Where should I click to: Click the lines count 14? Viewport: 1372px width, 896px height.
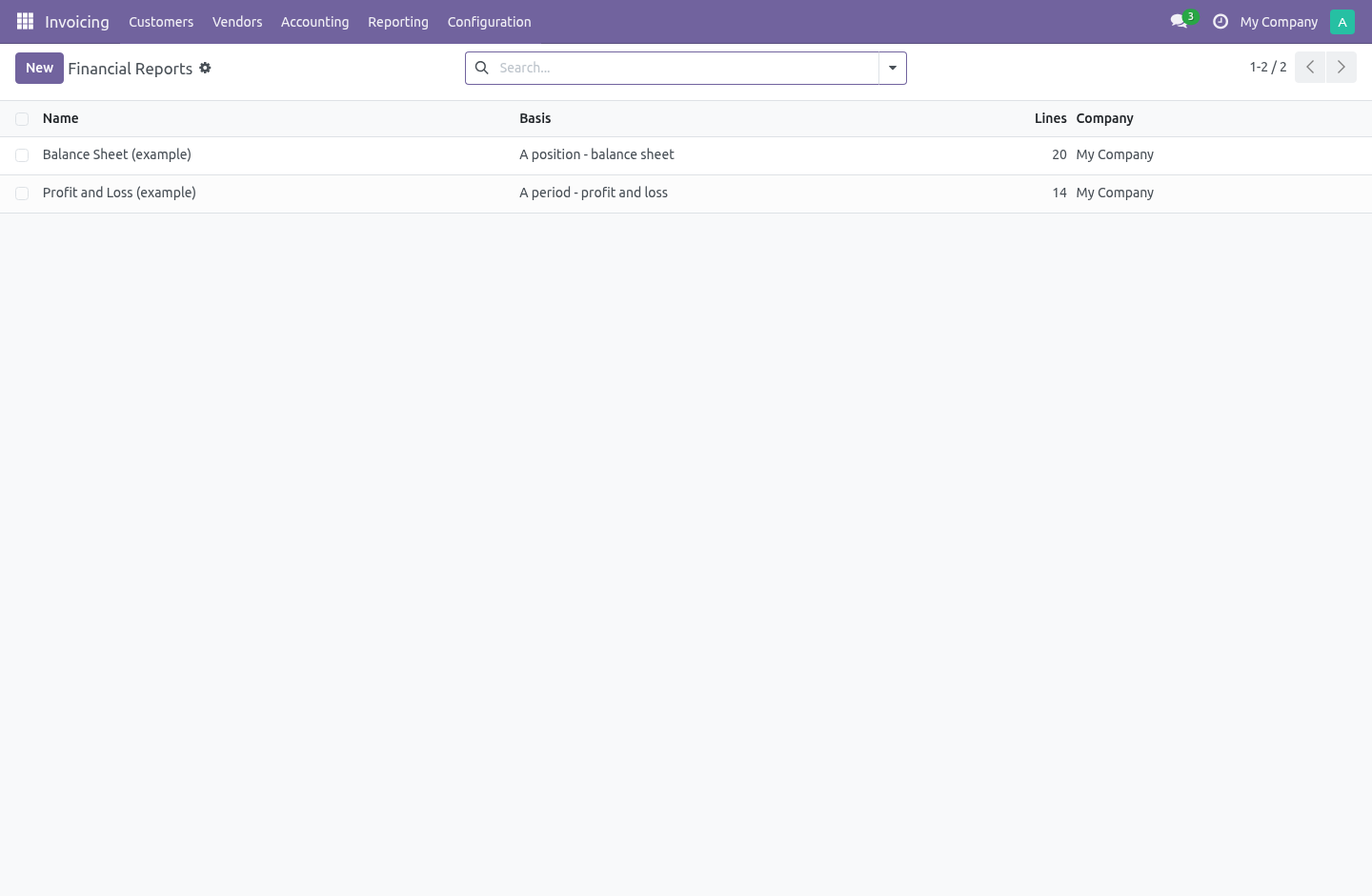1059,193
